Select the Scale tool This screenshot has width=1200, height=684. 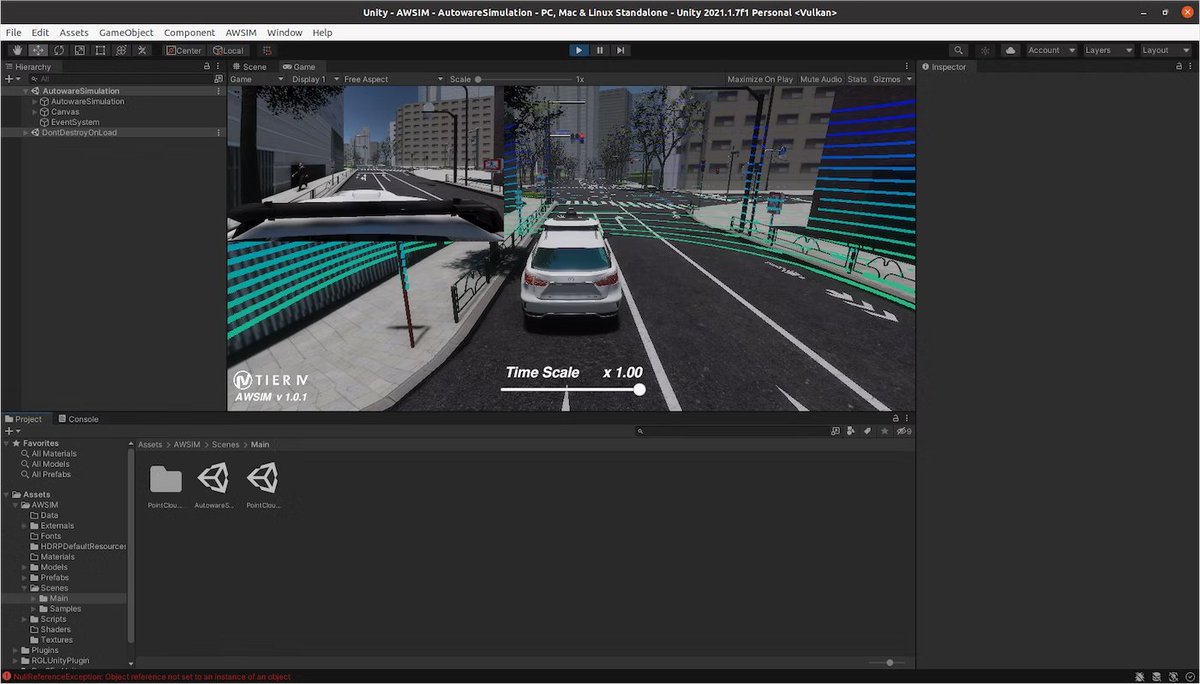point(80,50)
